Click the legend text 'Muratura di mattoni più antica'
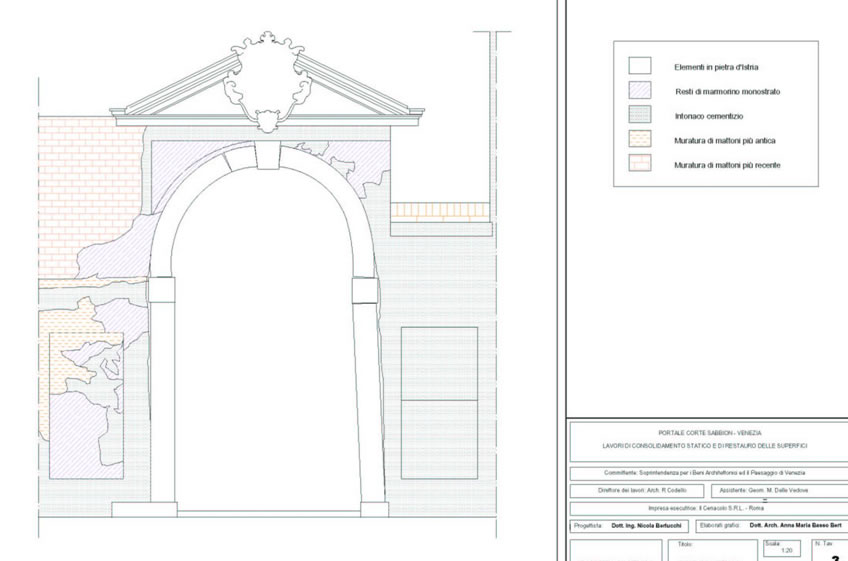The height and width of the screenshot is (561, 848). 725,141
